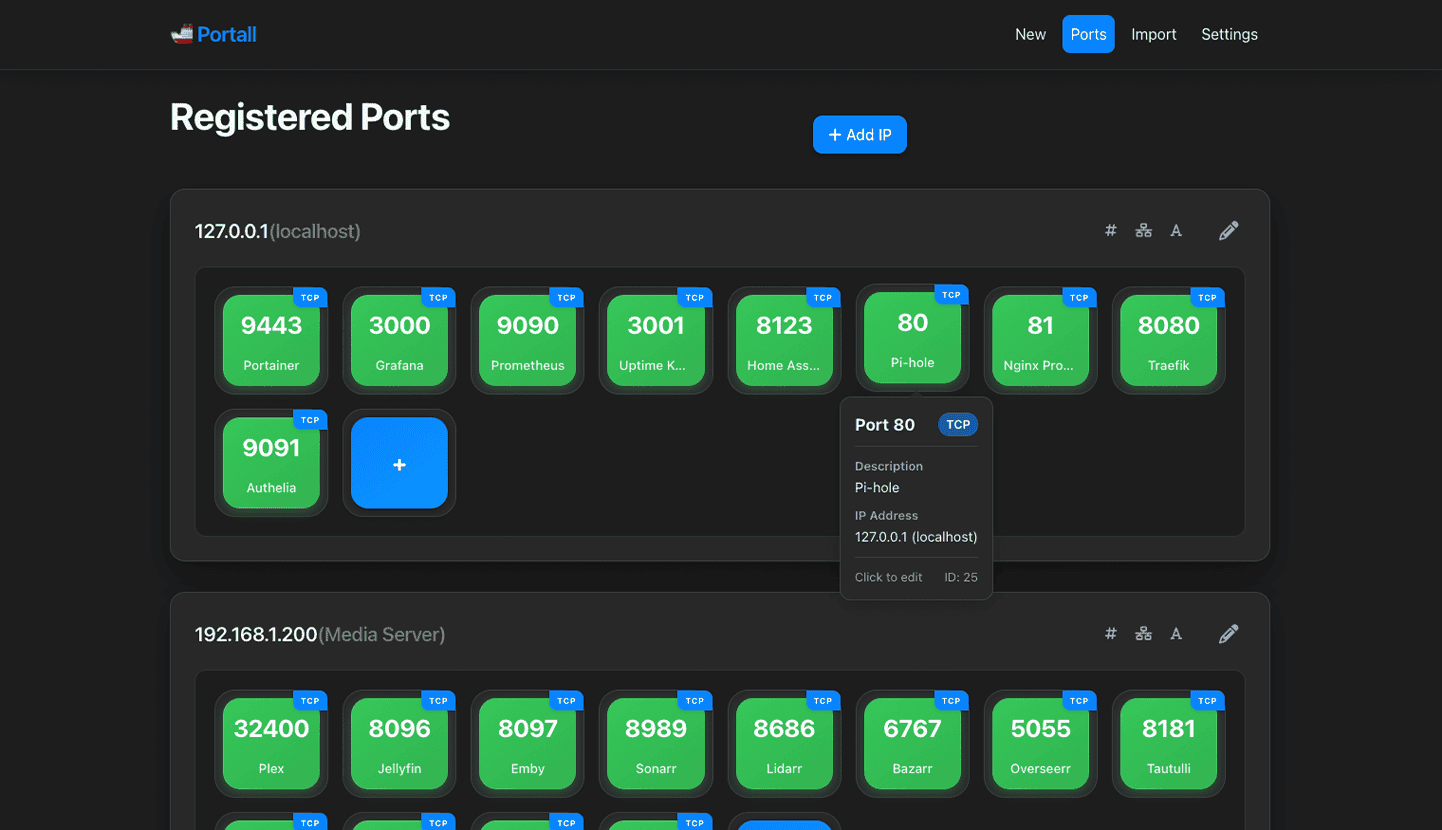1442x830 pixels.
Task: Click the TCP badge in Port 80 tooltip
Action: [x=958, y=425]
